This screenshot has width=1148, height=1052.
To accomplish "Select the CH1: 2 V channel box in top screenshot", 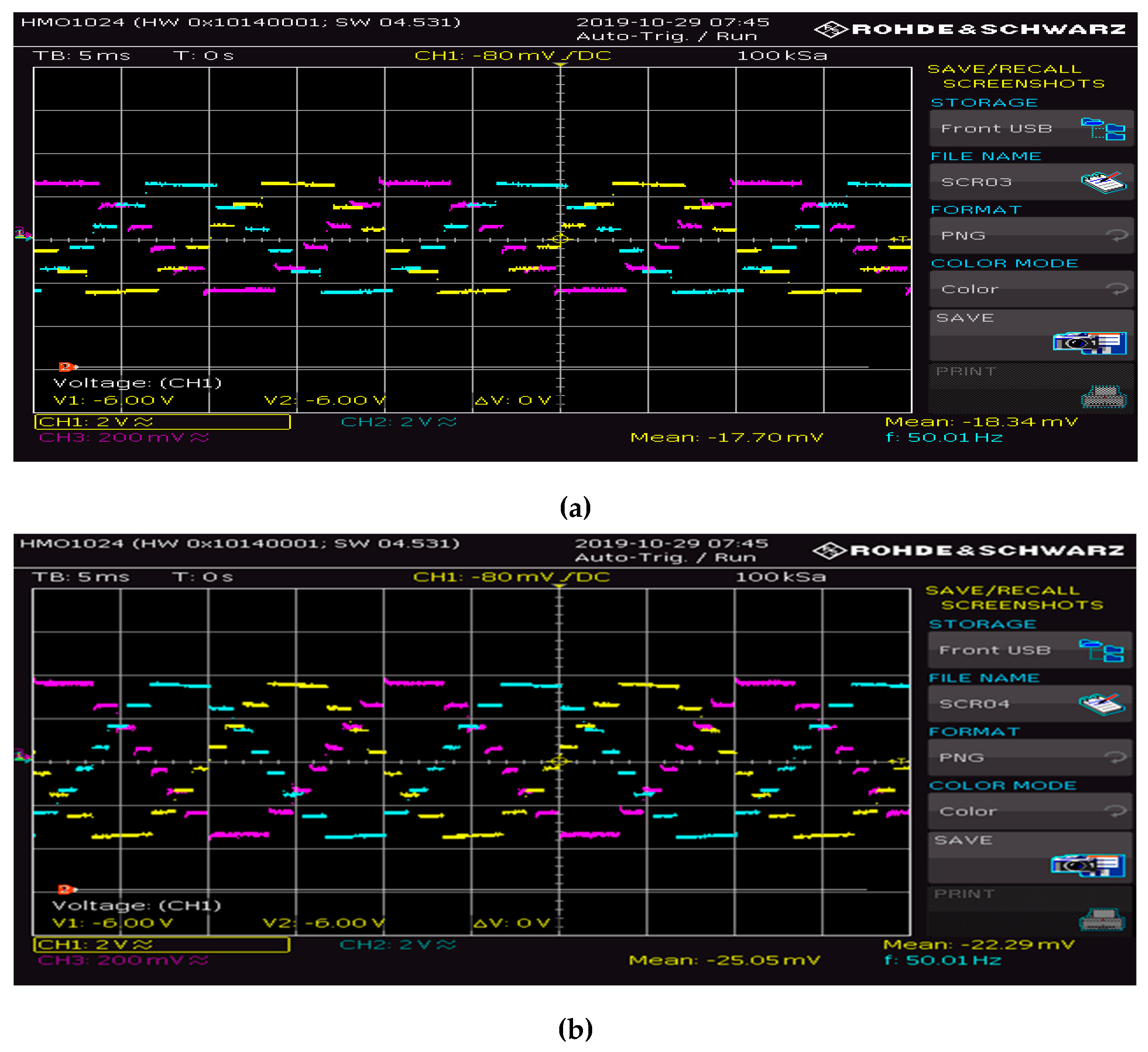I will [162, 422].
